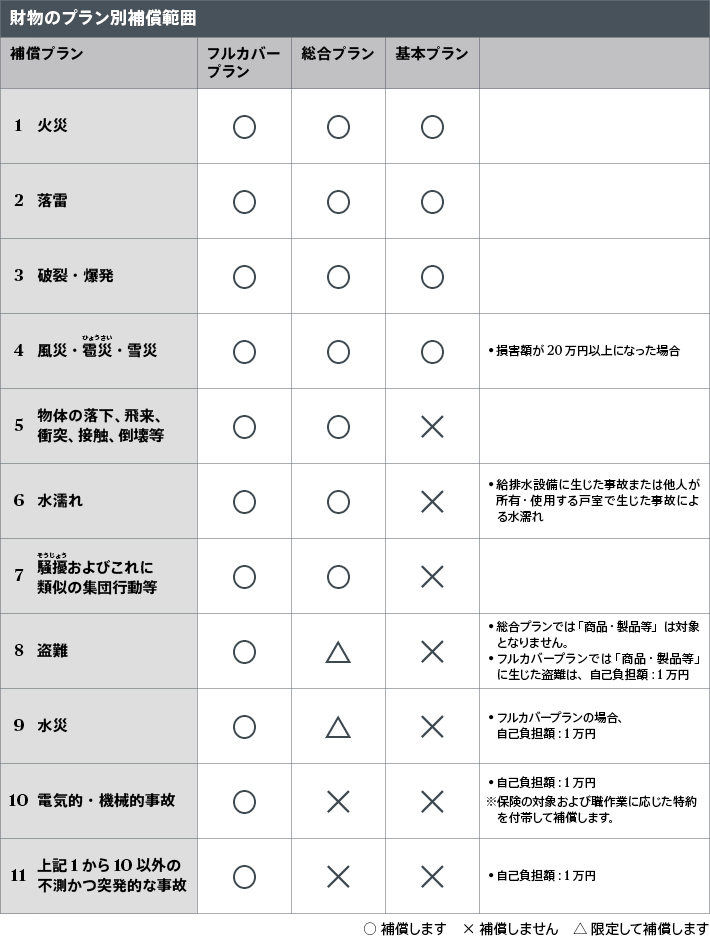Click the 基本プラン circle for 風災・雹災・雪災
This screenshot has height=940, width=710.
[432, 352]
